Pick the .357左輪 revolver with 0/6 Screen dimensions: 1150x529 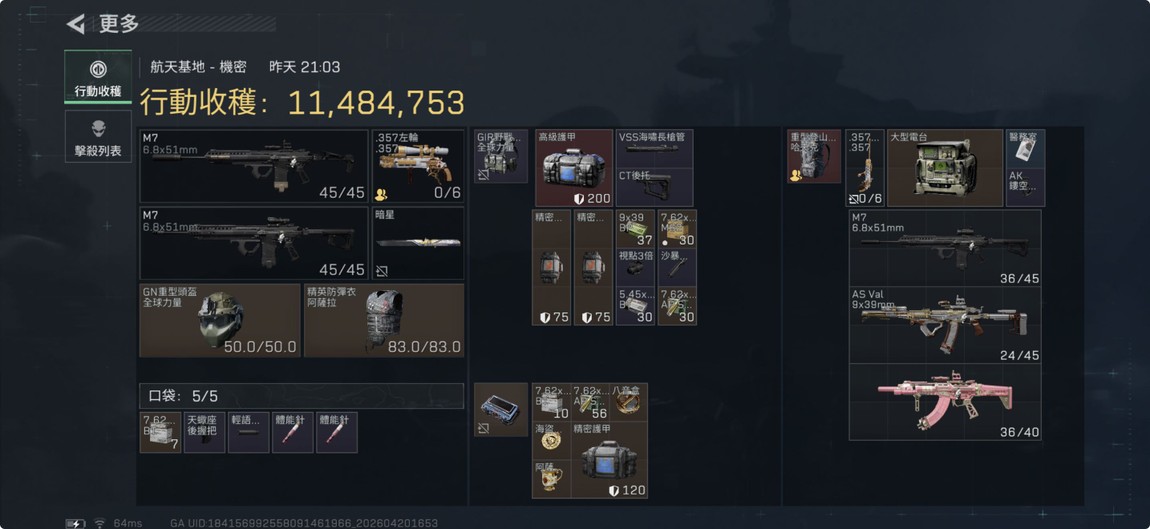pyautogui.click(x=418, y=167)
